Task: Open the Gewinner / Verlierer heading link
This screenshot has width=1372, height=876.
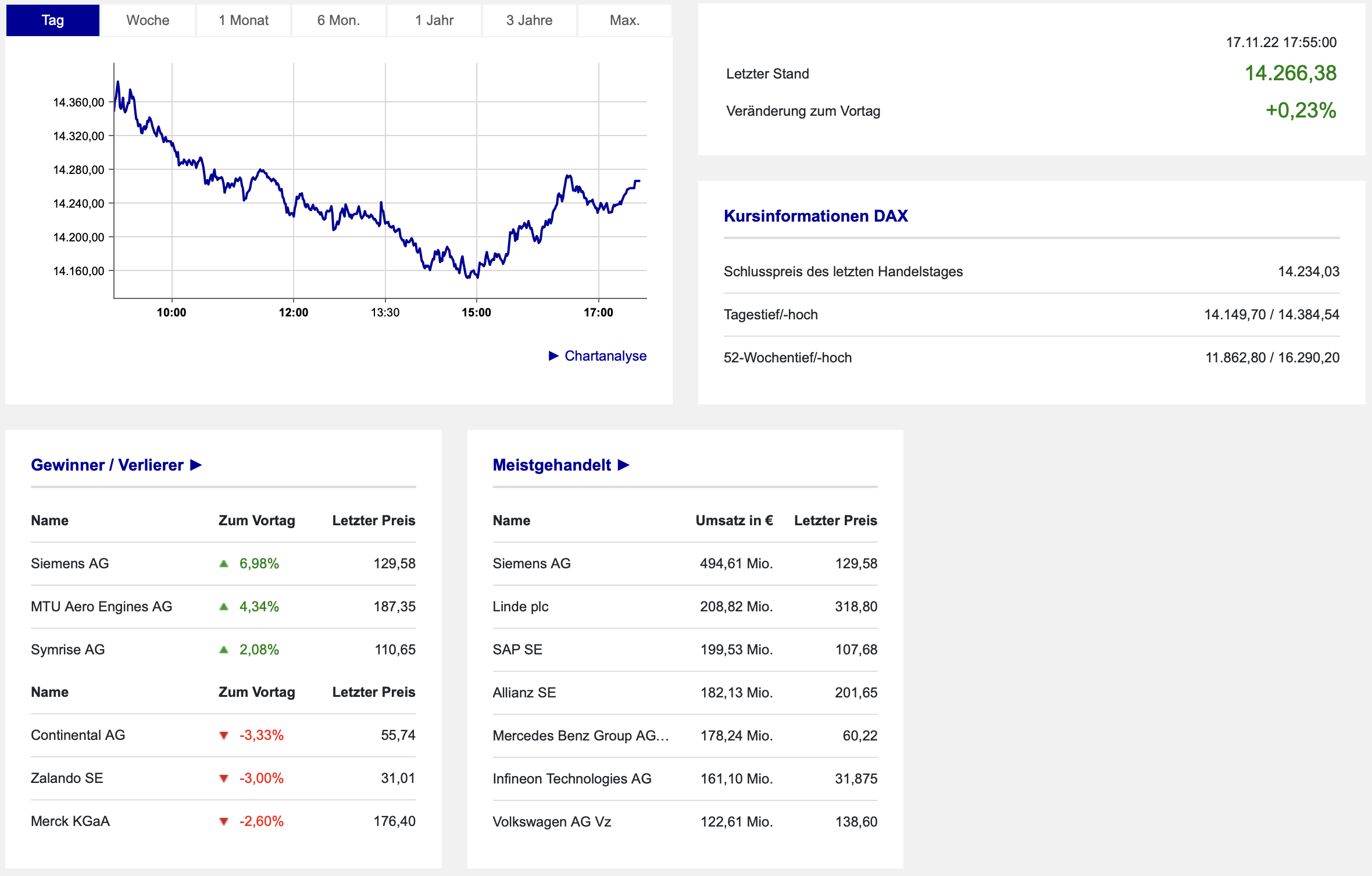Action: tap(107, 465)
